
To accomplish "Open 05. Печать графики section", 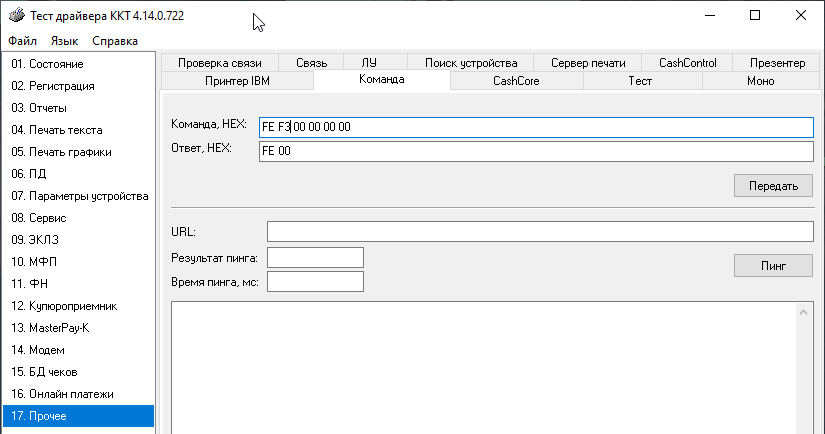I will (x=78, y=152).
